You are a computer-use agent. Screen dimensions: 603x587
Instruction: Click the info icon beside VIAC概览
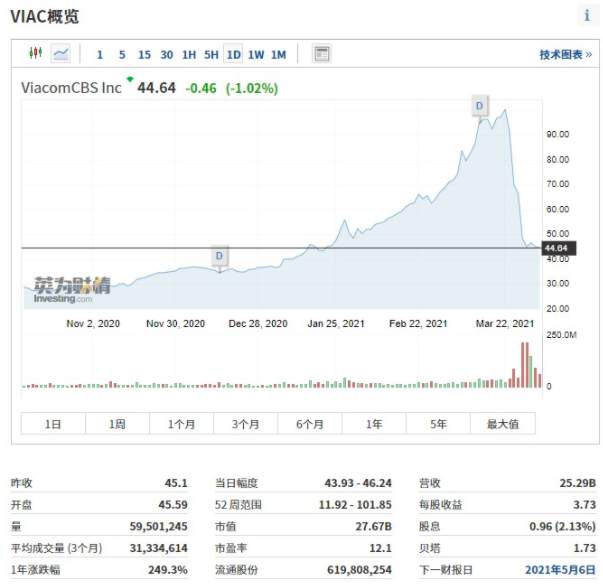587,15
